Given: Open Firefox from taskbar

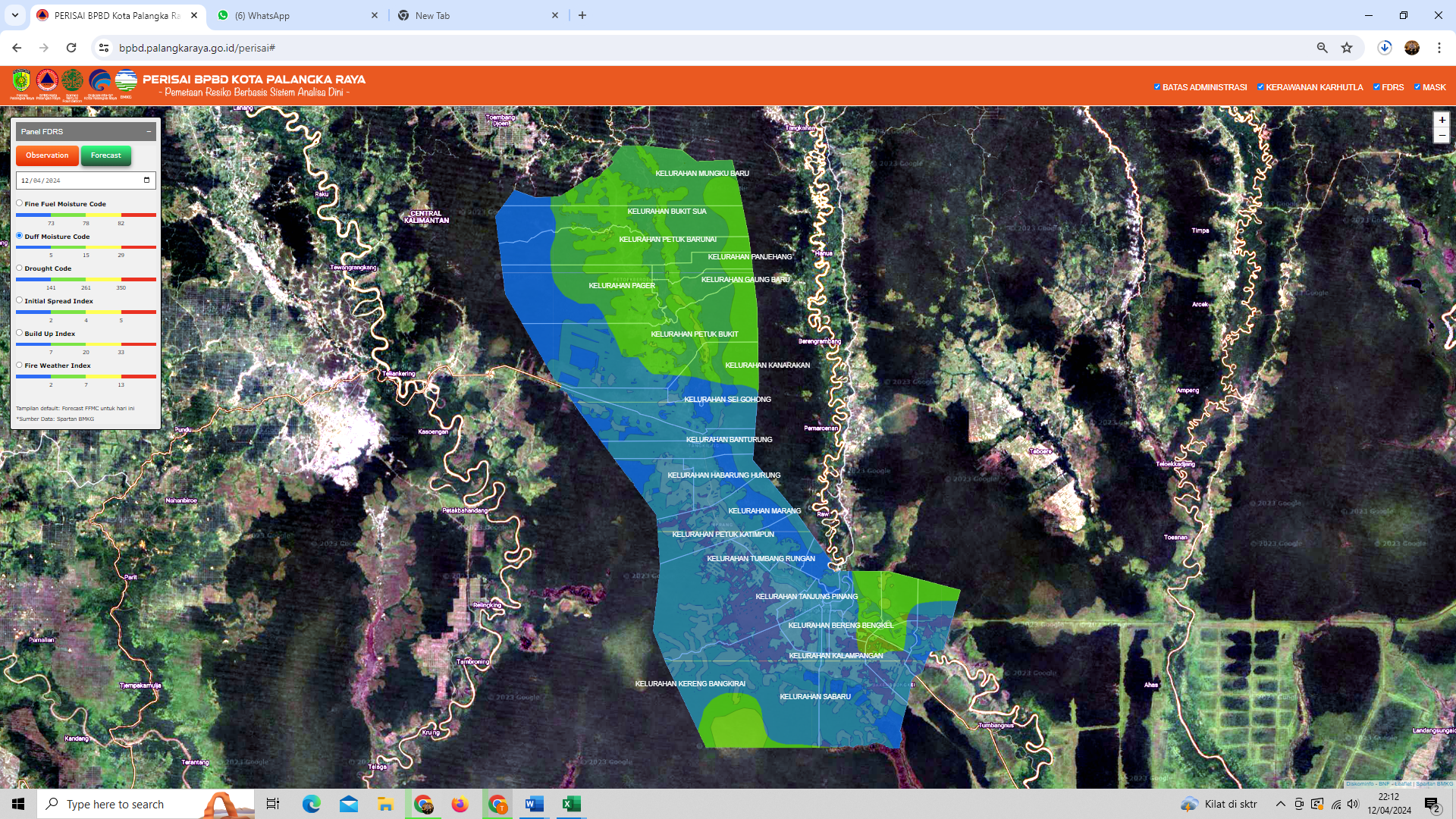Looking at the screenshot, I should 460,804.
